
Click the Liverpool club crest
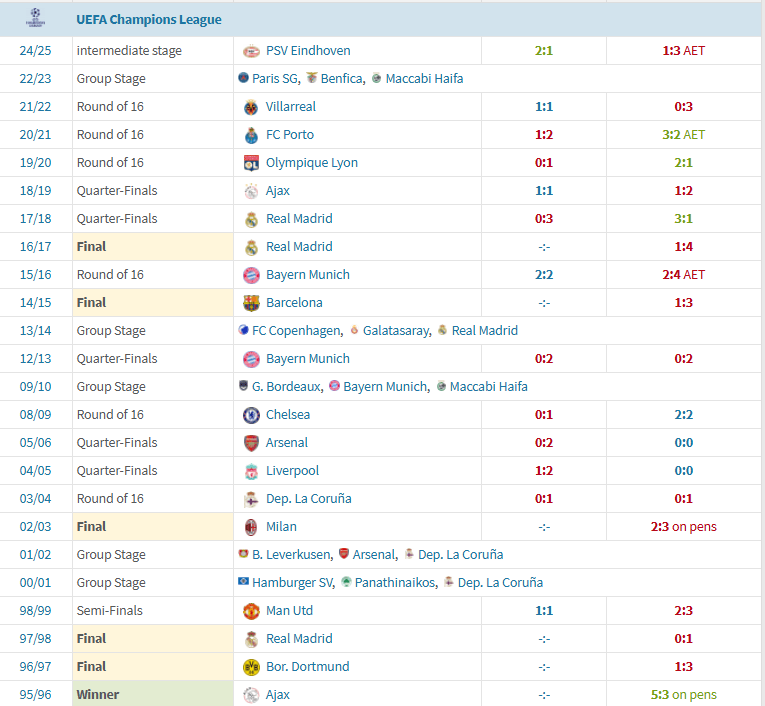(x=251, y=471)
